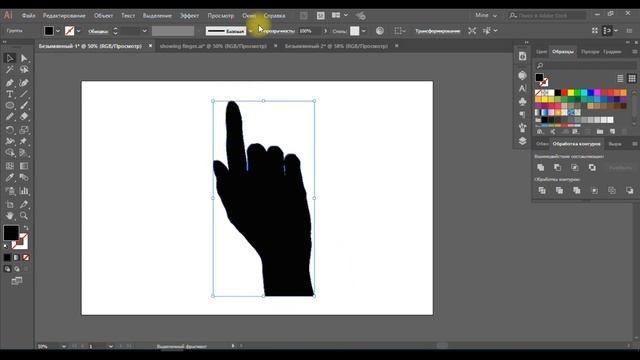Select the Pencil tool
The height and width of the screenshot is (360, 640).
point(10,117)
